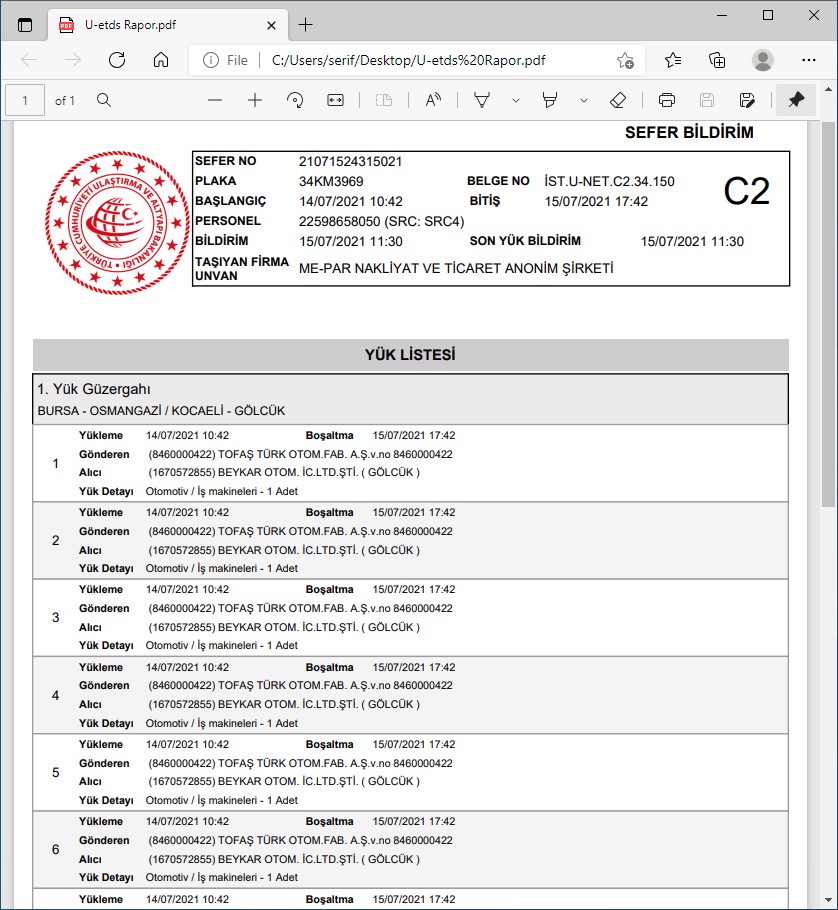
Task: Click the YÜK LİSTESİ header
Action: 410,355
